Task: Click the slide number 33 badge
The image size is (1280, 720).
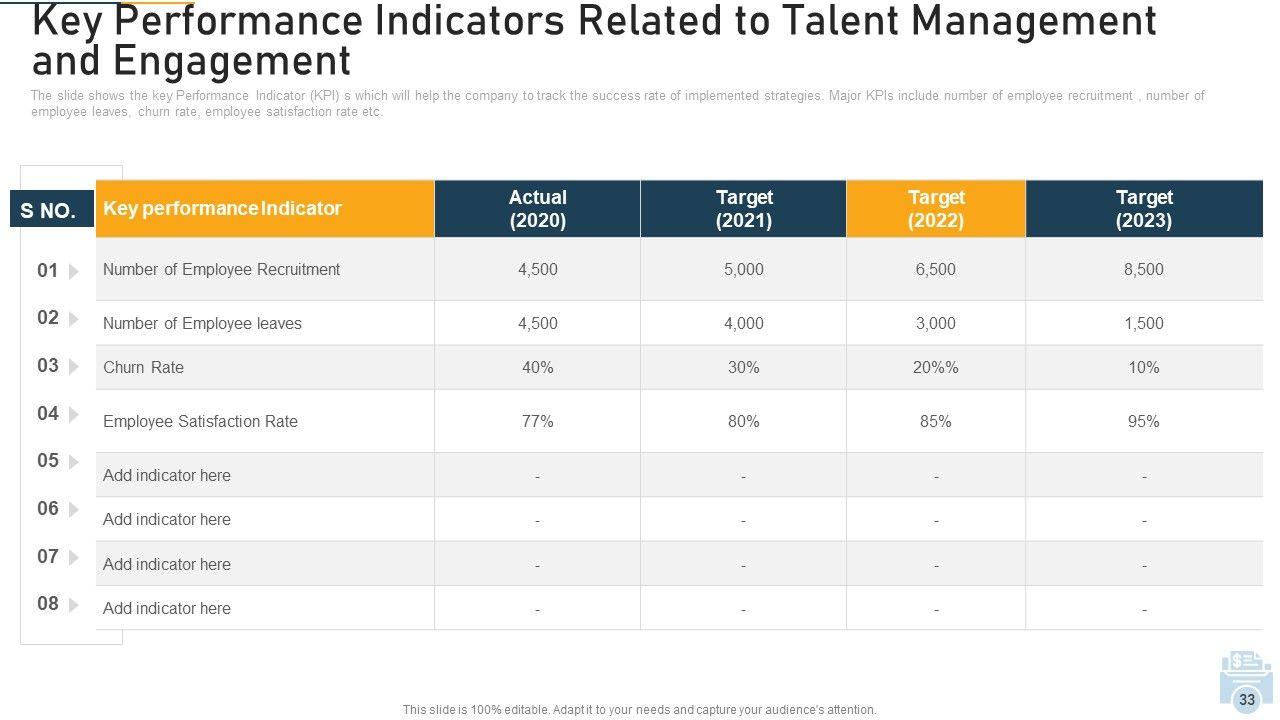Action: click(x=1246, y=700)
